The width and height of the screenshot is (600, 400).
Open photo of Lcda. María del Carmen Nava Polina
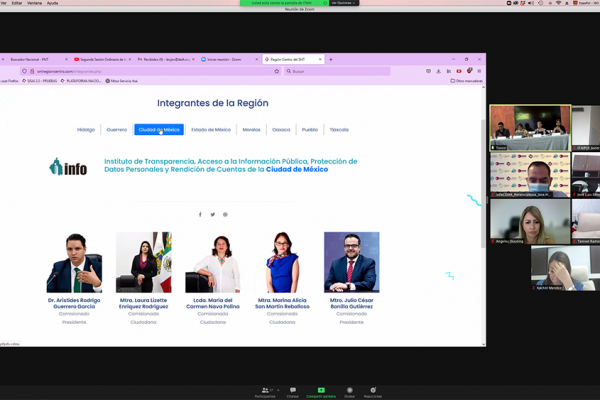[213, 262]
